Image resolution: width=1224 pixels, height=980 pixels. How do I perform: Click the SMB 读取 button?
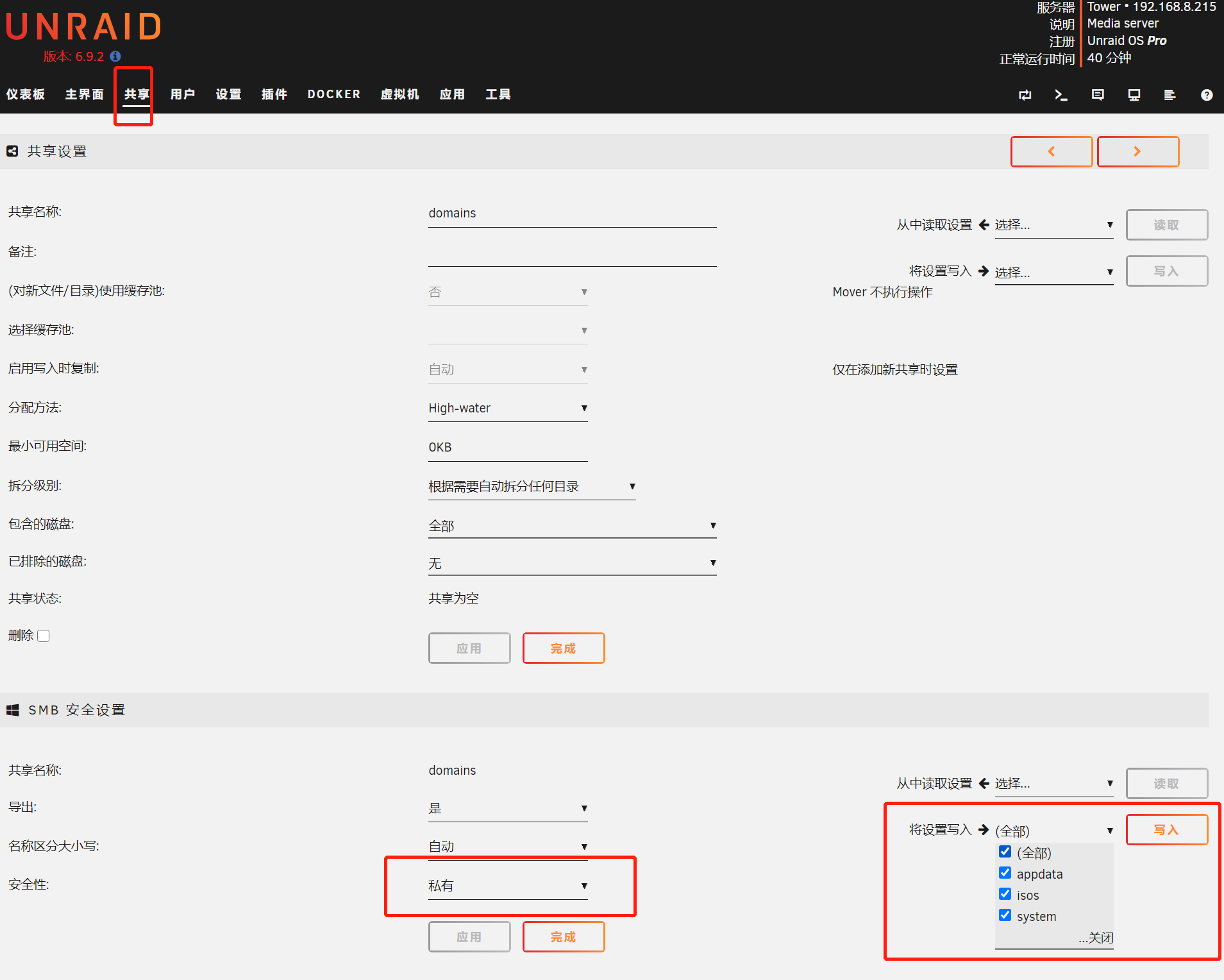[x=1167, y=784]
